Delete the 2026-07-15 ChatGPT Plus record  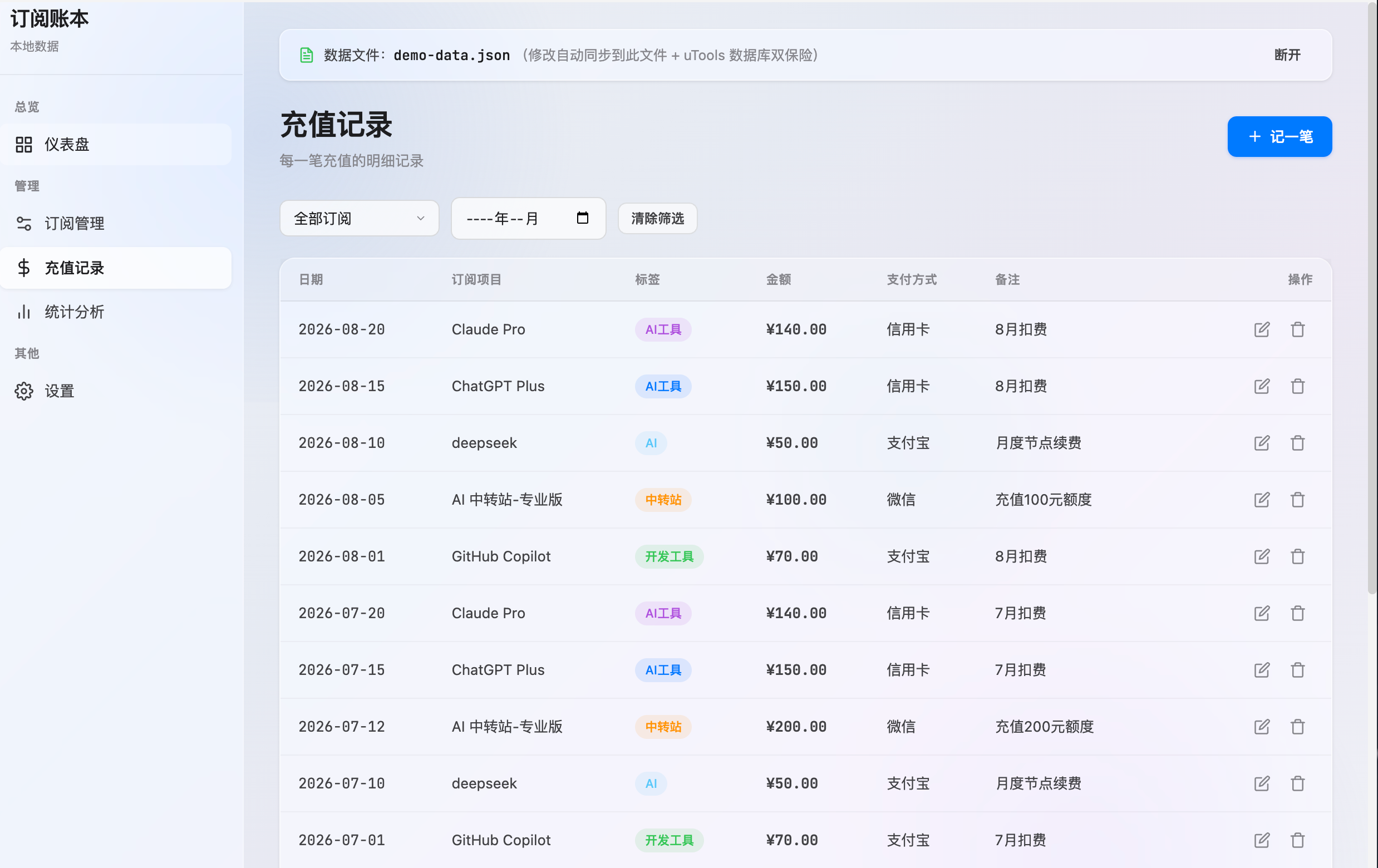click(1297, 670)
